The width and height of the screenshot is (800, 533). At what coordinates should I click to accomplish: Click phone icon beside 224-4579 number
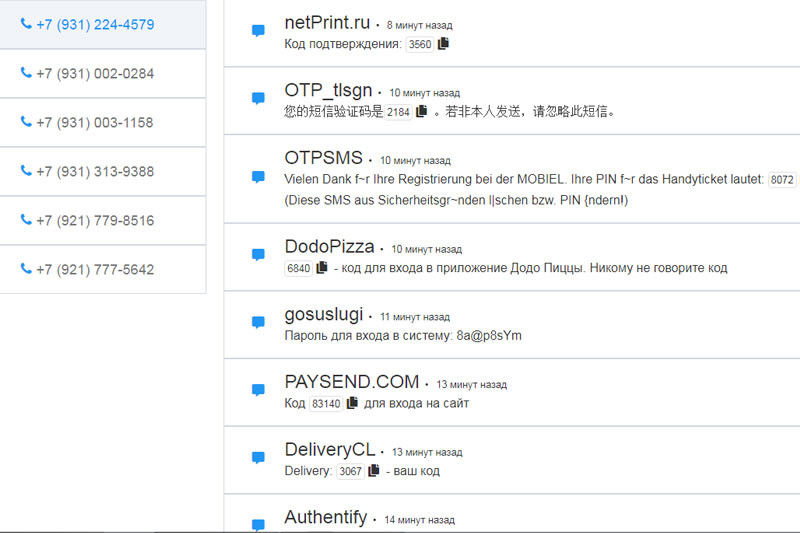pyautogui.click(x=26, y=23)
